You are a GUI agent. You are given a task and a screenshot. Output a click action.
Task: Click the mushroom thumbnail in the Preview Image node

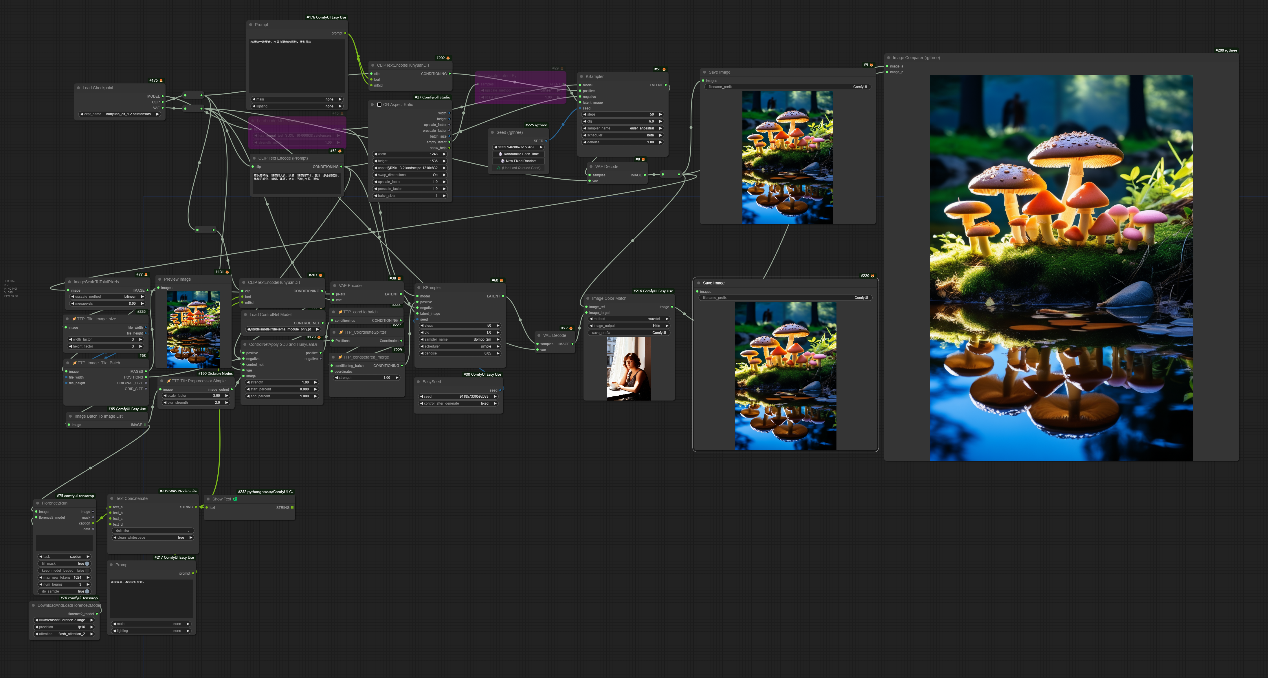pyautogui.click(x=192, y=329)
